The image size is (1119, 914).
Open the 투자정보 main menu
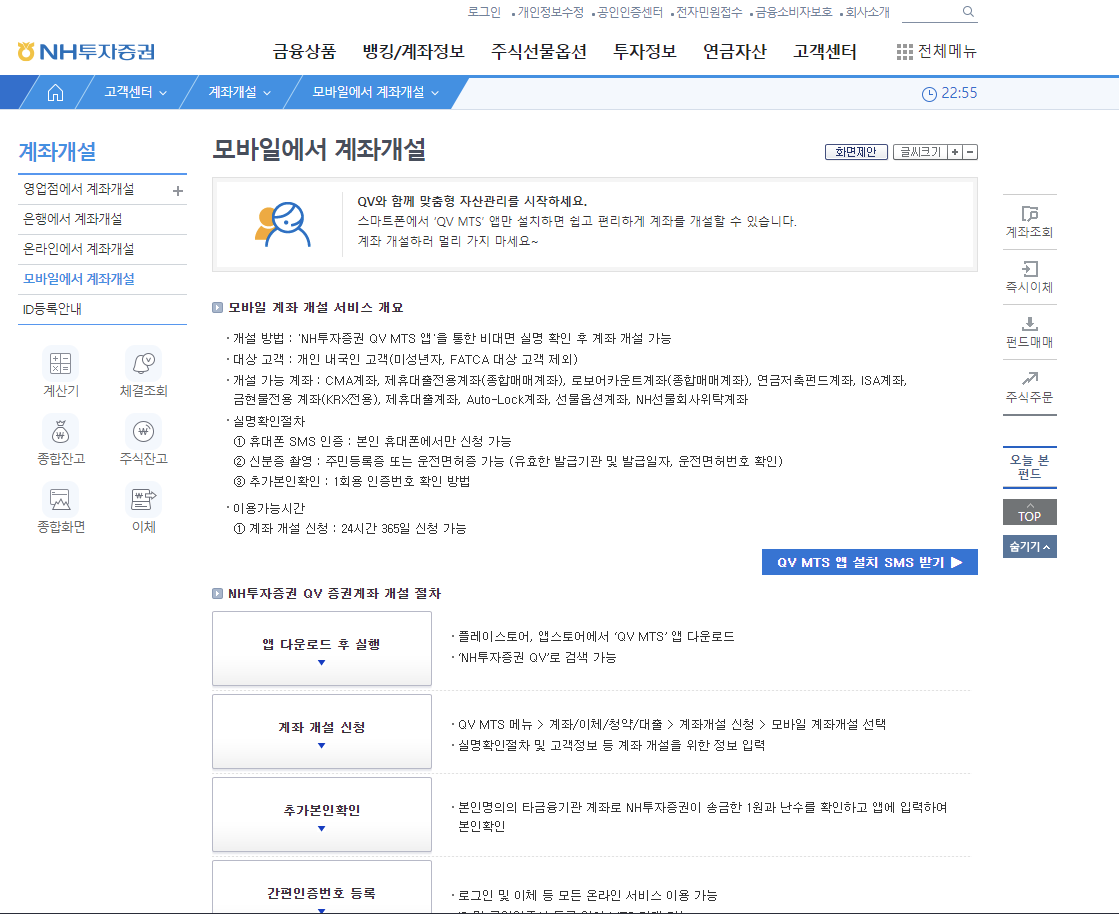click(x=644, y=51)
